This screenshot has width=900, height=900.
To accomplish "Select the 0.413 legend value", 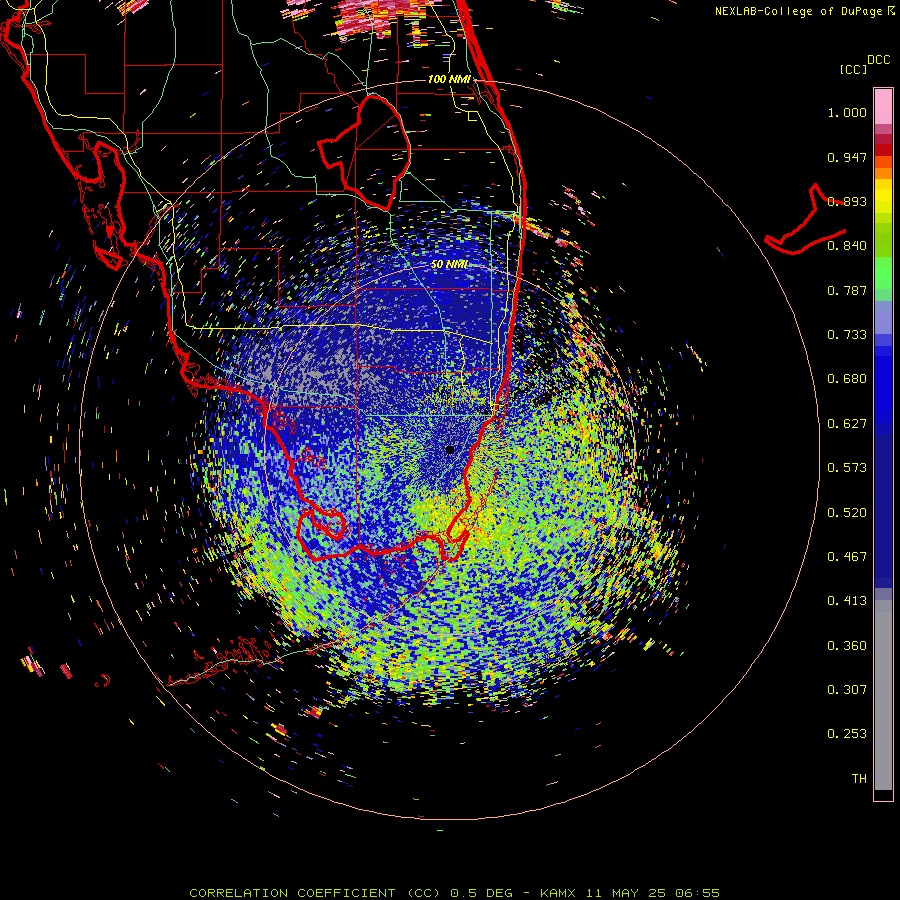I will click(847, 601).
